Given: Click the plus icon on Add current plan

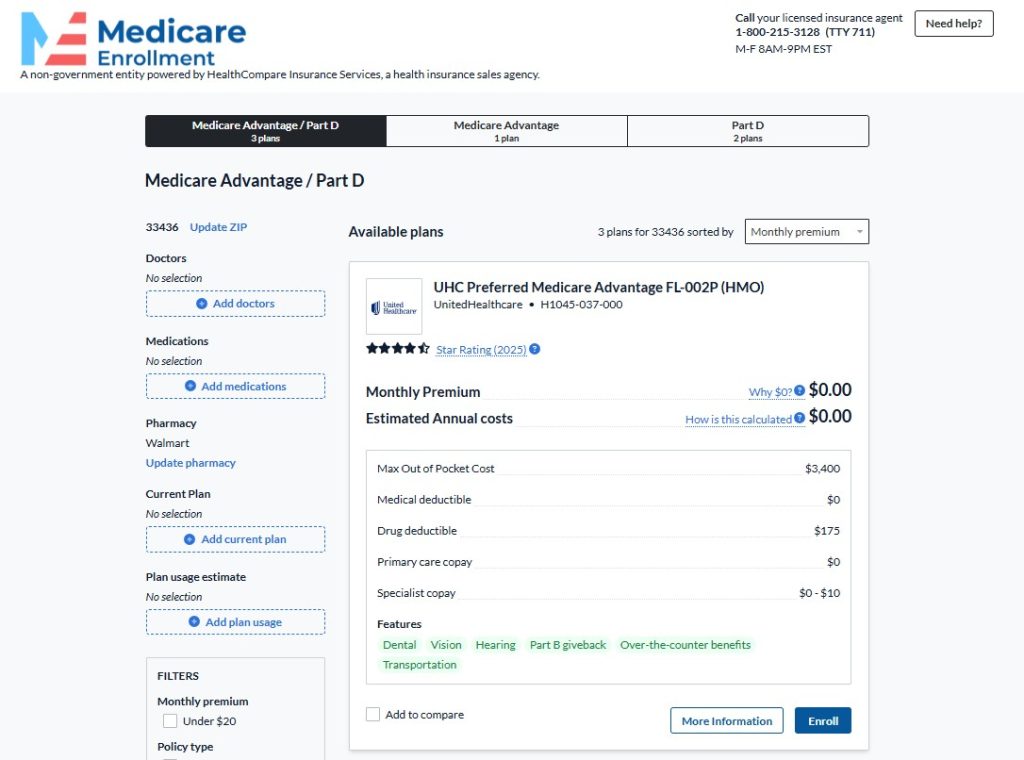Looking at the screenshot, I should 190,540.
